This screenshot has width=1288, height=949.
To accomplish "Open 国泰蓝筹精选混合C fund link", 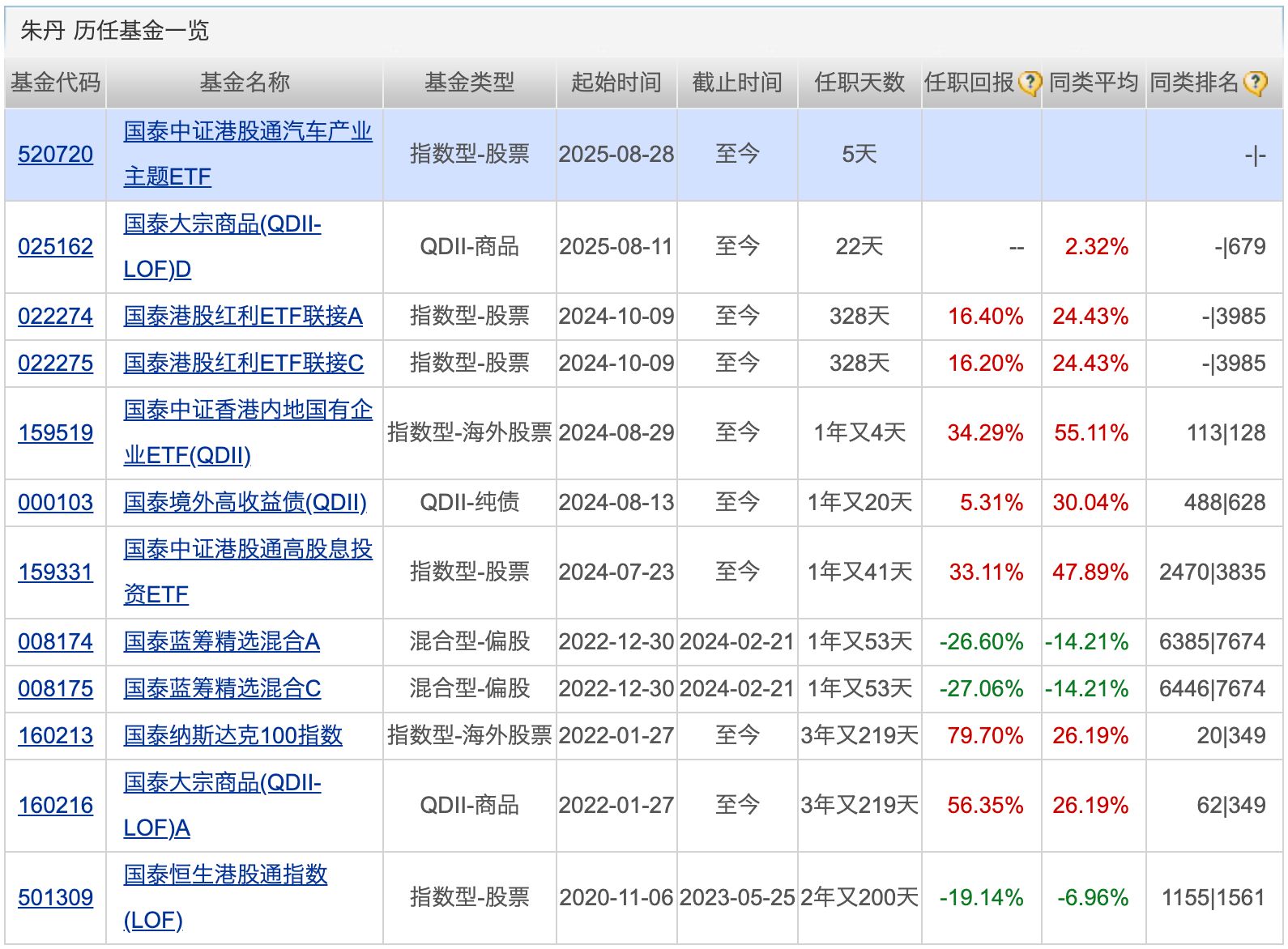I will point(222,689).
